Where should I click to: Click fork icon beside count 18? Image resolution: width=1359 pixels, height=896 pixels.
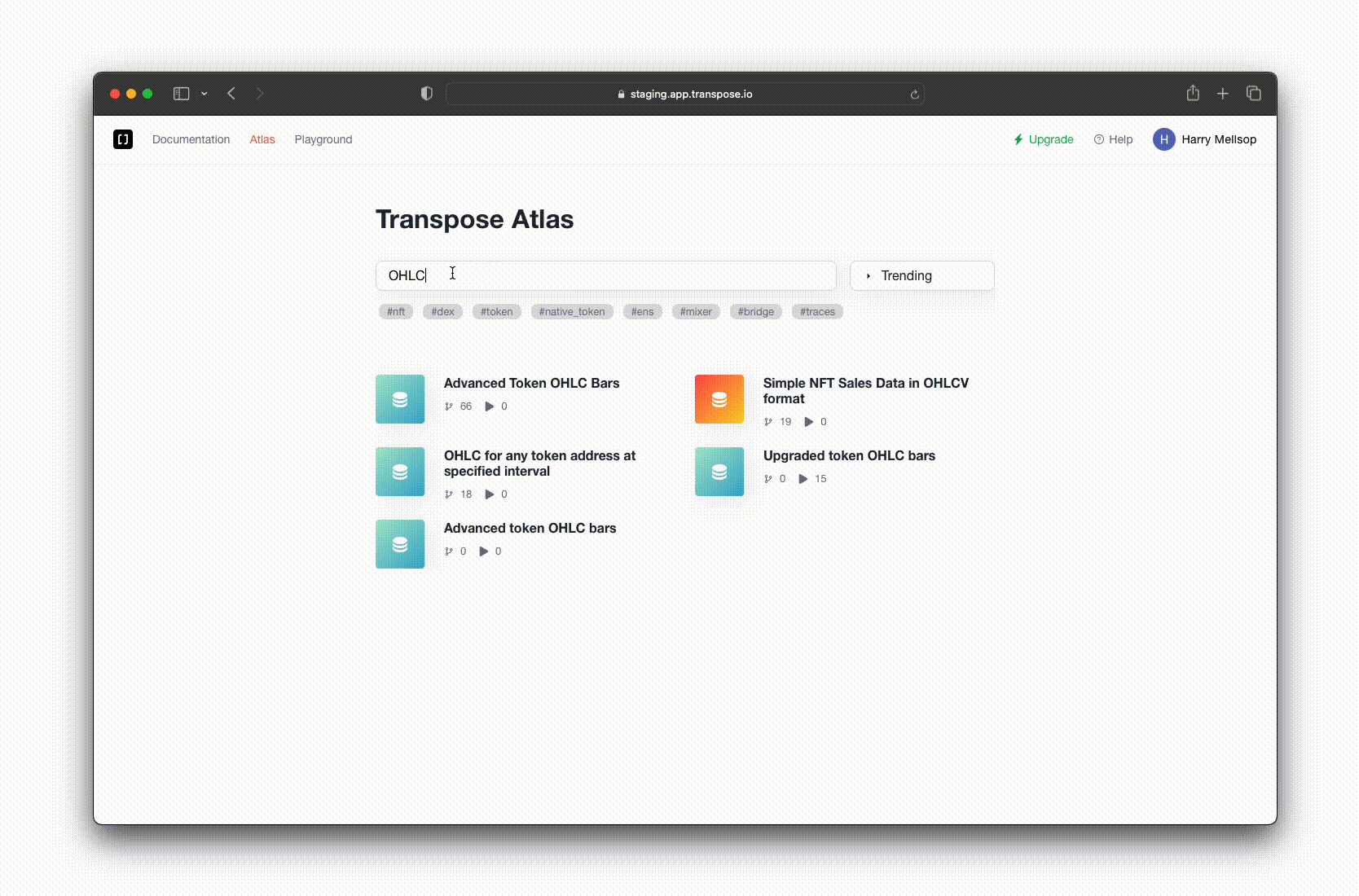[449, 494]
